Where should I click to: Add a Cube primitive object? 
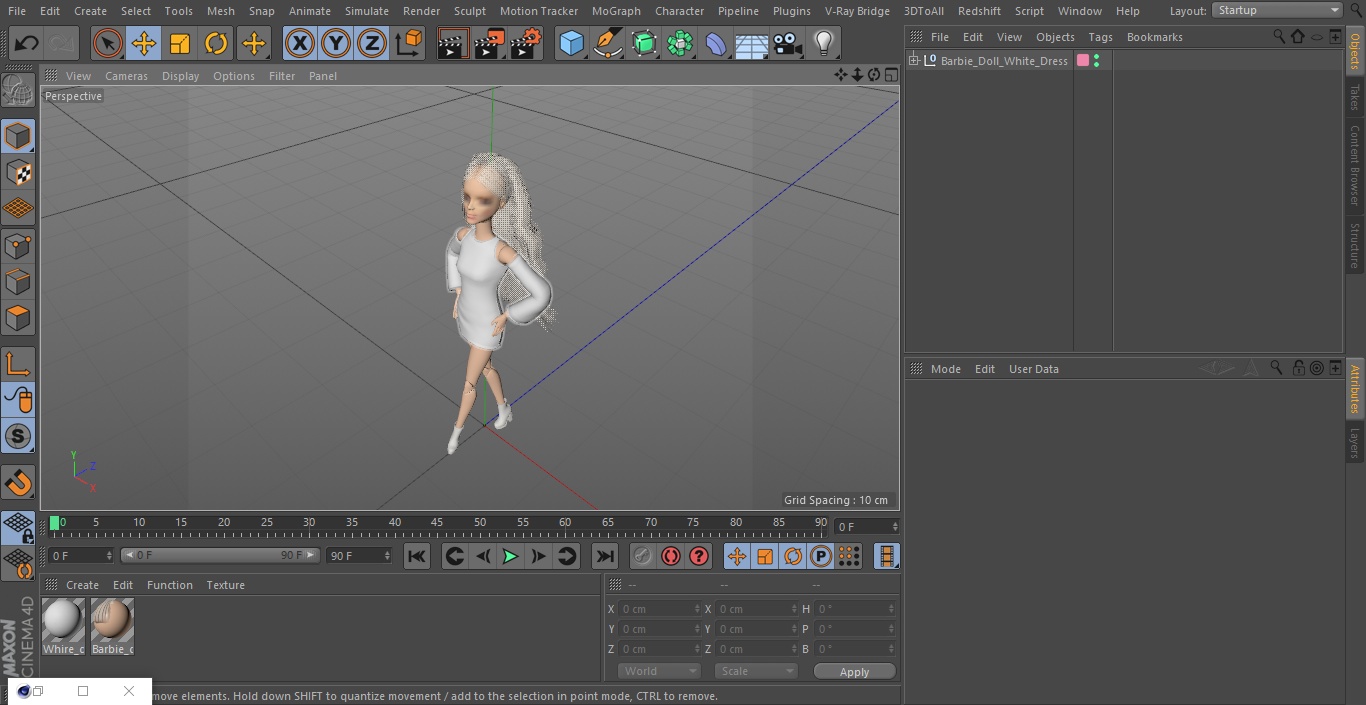[x=571, y=43]
